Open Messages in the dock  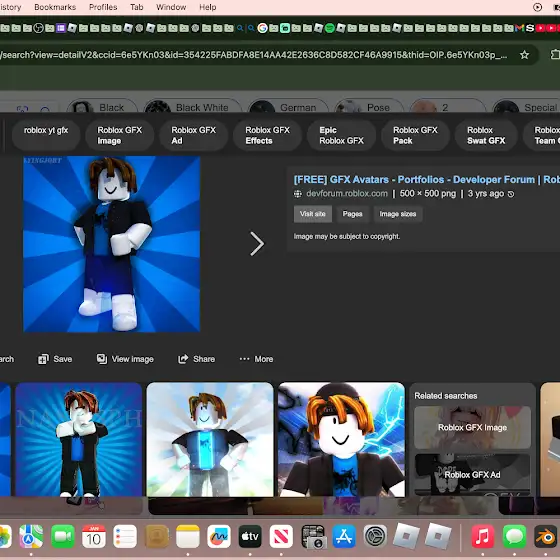(514, 536)
